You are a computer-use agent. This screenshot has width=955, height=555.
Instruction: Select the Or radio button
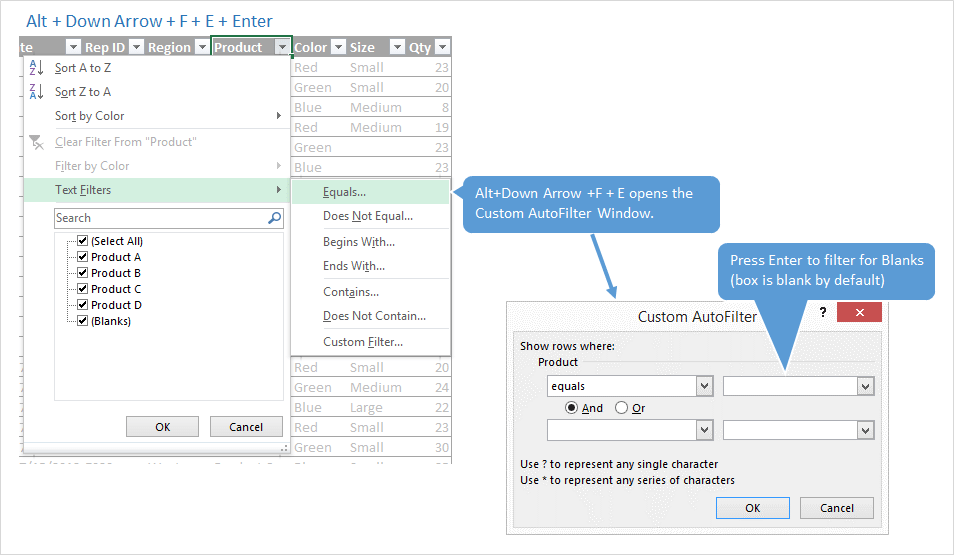[621, 408]
